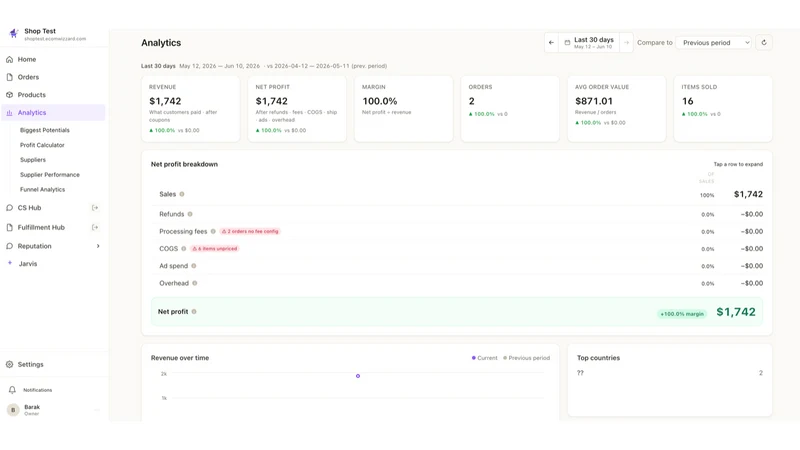Click the Orders summary card
This screenshot has height=450, width=800.
tap(510, 109)
